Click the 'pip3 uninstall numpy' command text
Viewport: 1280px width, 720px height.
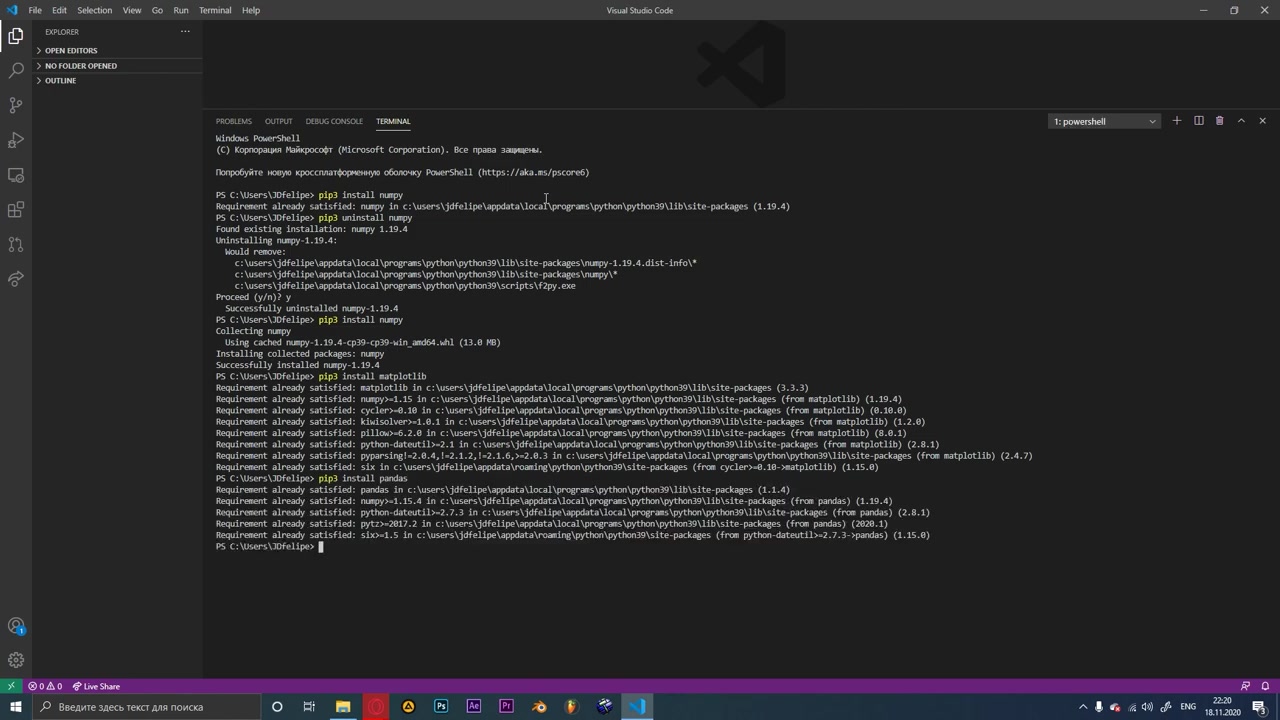pyautogui.click(x=365, y=217)
